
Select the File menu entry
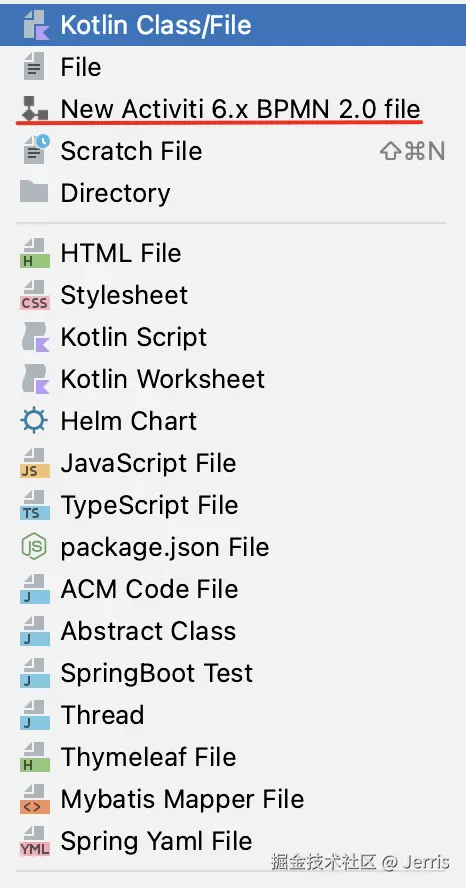[233, 67]
